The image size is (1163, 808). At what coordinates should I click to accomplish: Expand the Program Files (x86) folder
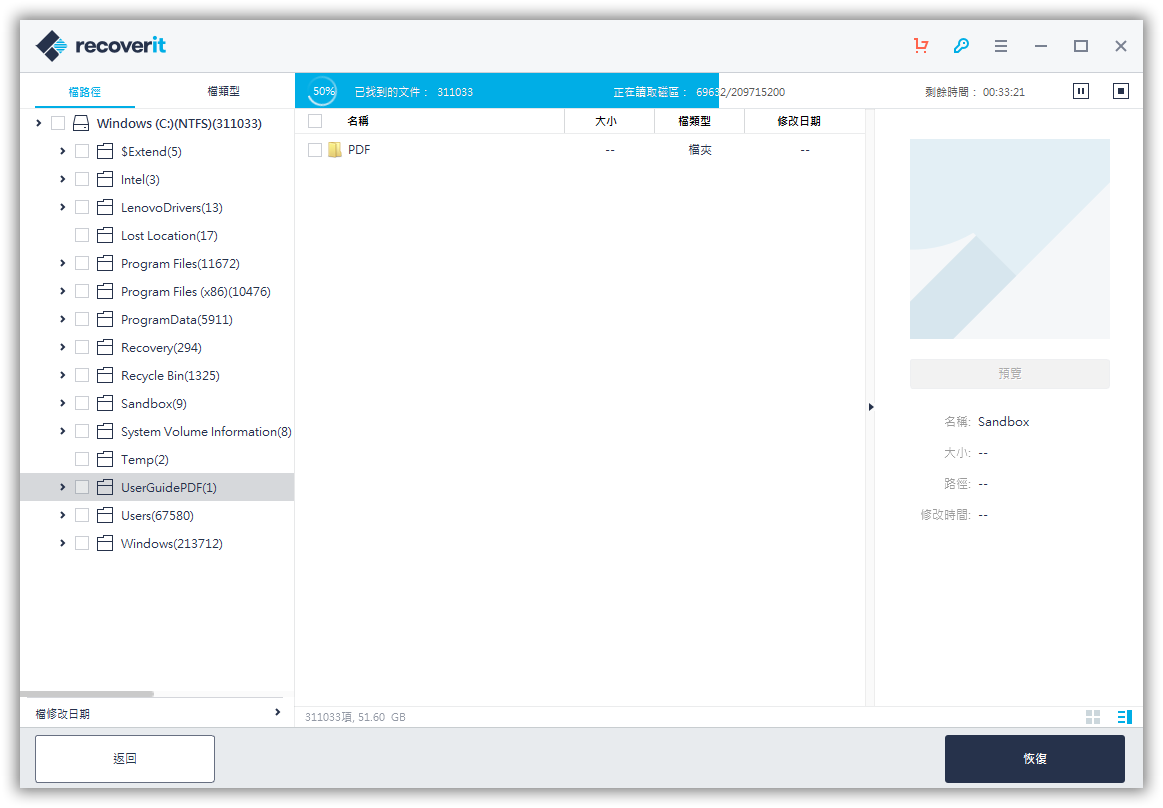pyautogui.click(x=62, y=292)
